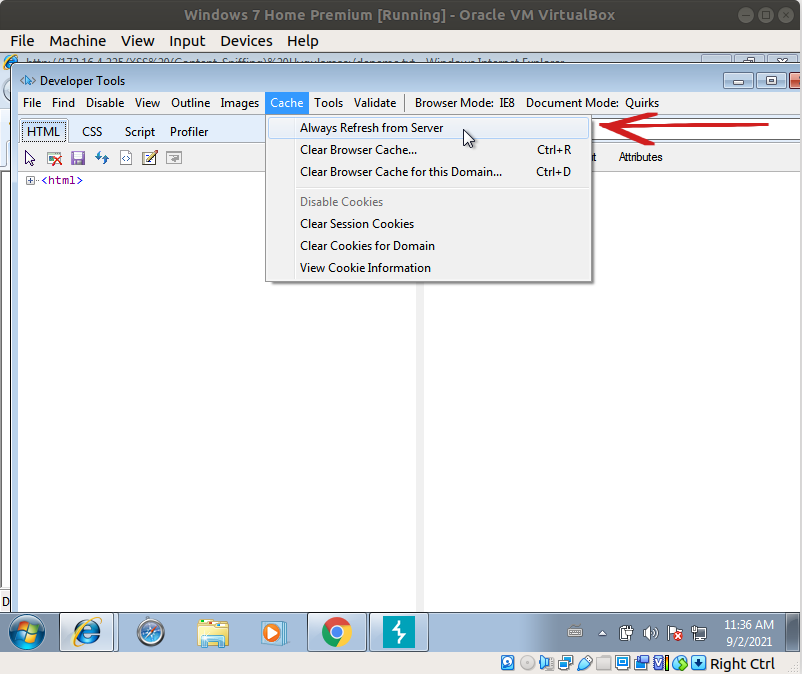Show the Attributes pane tab
Viewport: 802px width, 674px height.
pos(640,157)
